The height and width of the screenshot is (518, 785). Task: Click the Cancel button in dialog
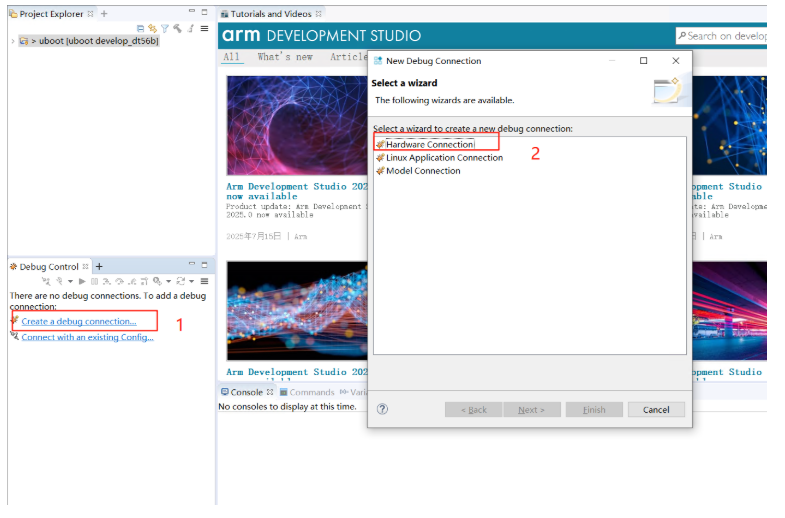click(656, 410)
